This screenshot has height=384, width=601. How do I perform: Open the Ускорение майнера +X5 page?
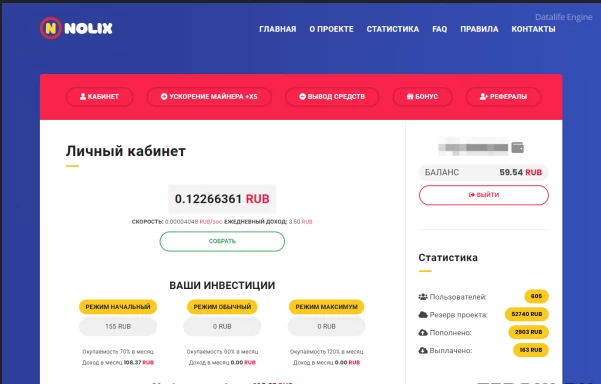(x=209, y=97)
